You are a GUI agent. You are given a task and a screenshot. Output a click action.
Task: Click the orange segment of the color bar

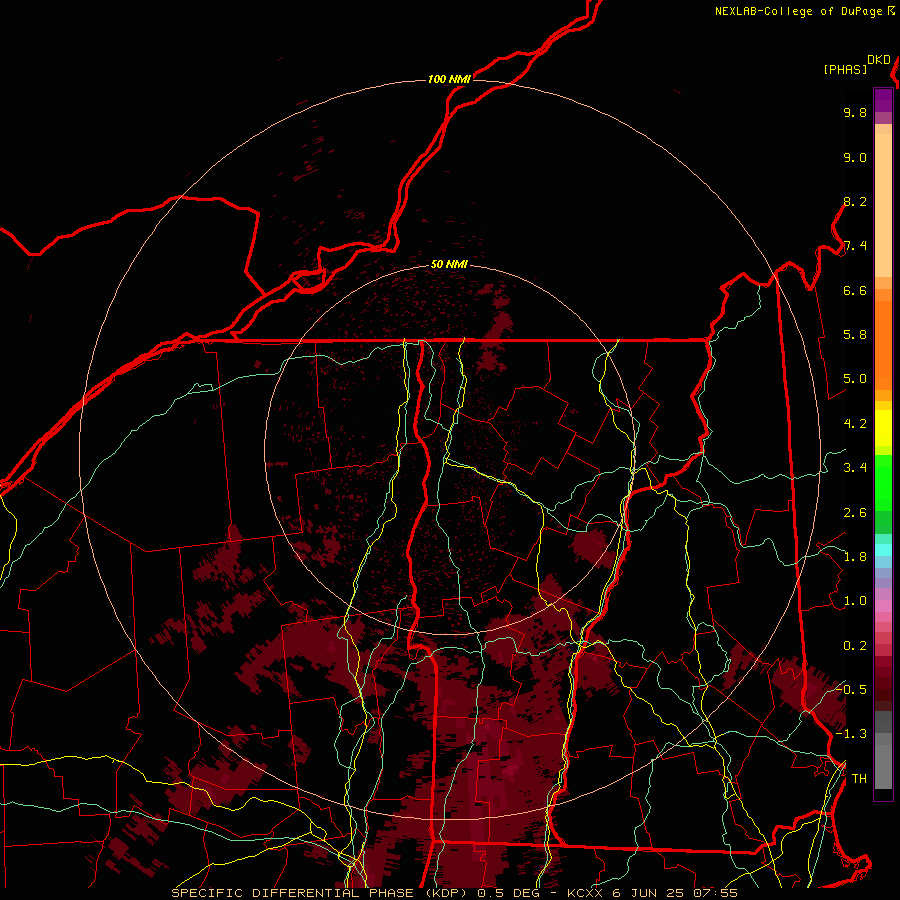(x=883, y=345)
